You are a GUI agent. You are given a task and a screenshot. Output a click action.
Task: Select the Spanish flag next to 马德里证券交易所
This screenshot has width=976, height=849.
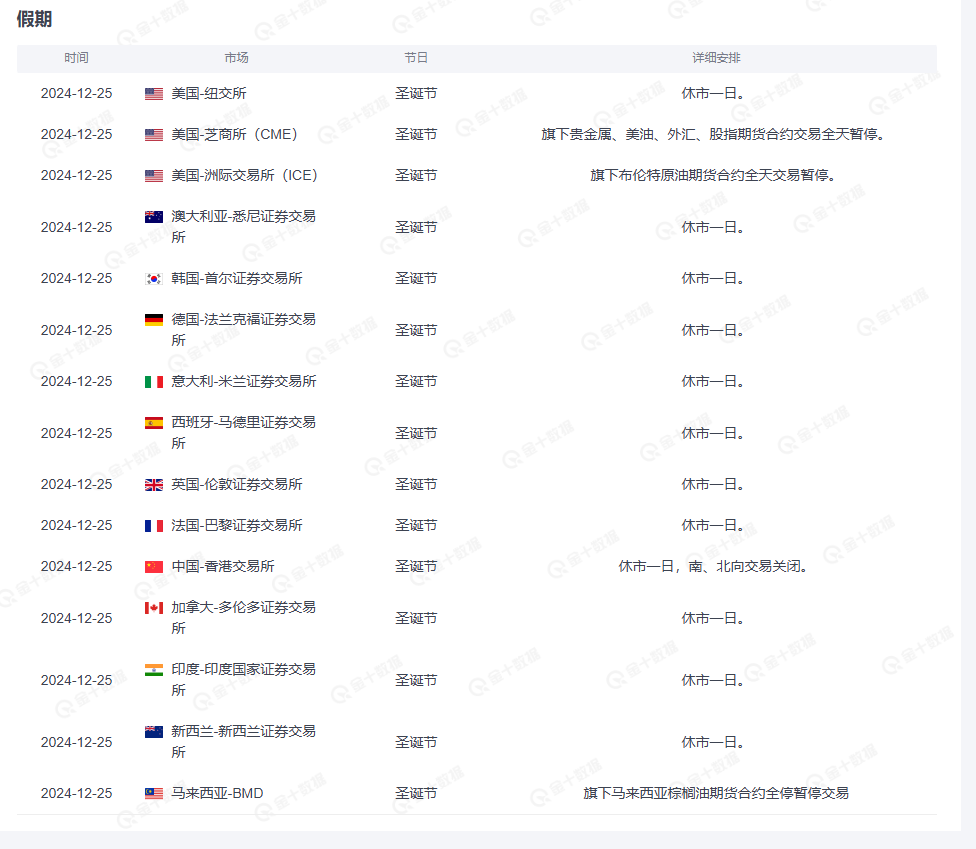coord(152,422)
